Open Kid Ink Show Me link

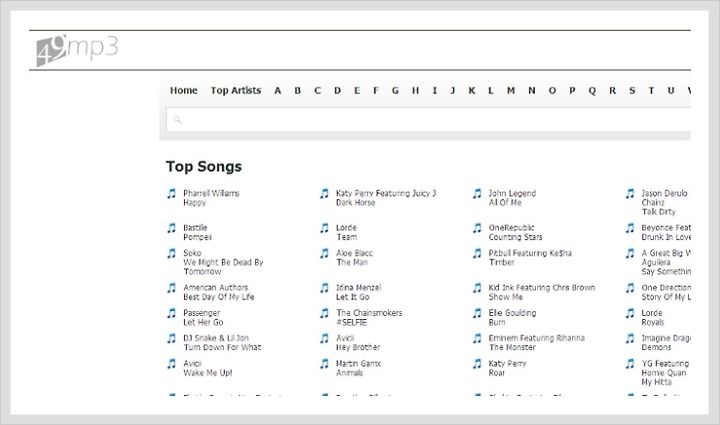click(542, 292)
